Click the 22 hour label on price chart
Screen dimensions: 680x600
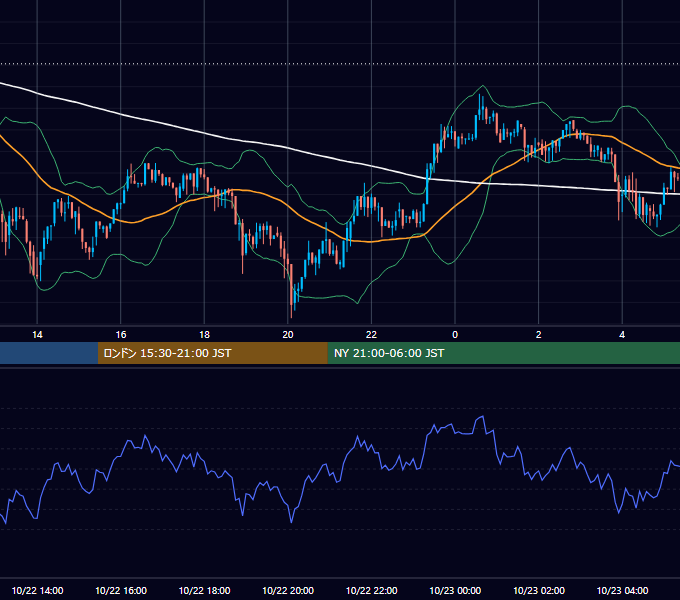coord(371,335)
